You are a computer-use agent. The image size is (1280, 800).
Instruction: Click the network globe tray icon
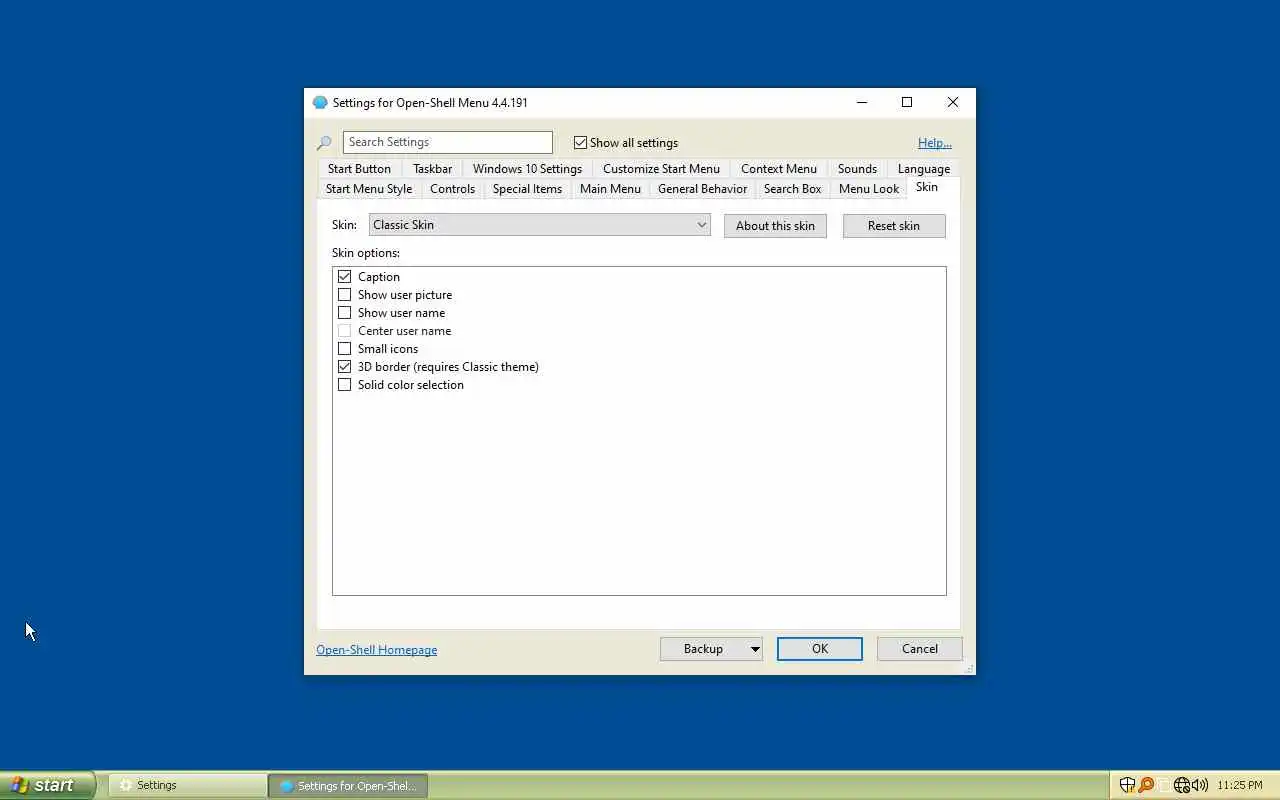1182,785
